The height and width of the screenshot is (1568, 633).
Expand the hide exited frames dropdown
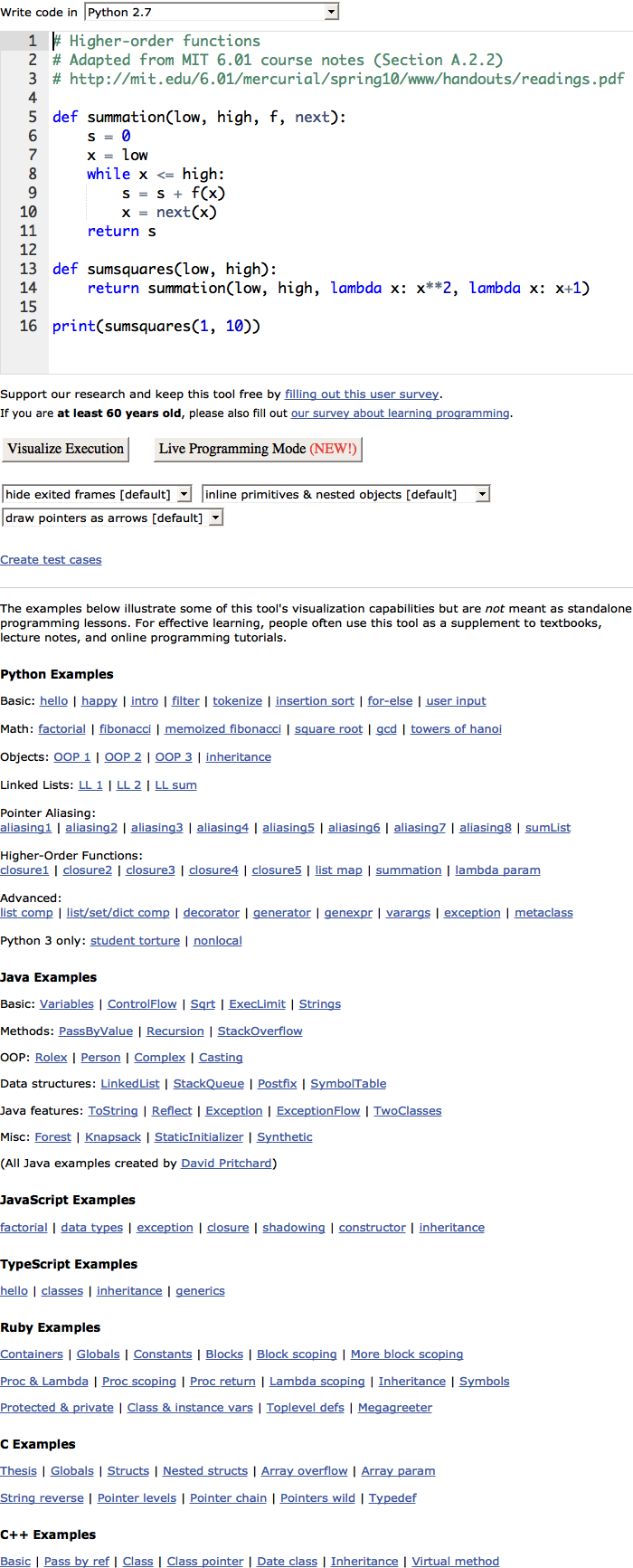(x=97, y=494)
